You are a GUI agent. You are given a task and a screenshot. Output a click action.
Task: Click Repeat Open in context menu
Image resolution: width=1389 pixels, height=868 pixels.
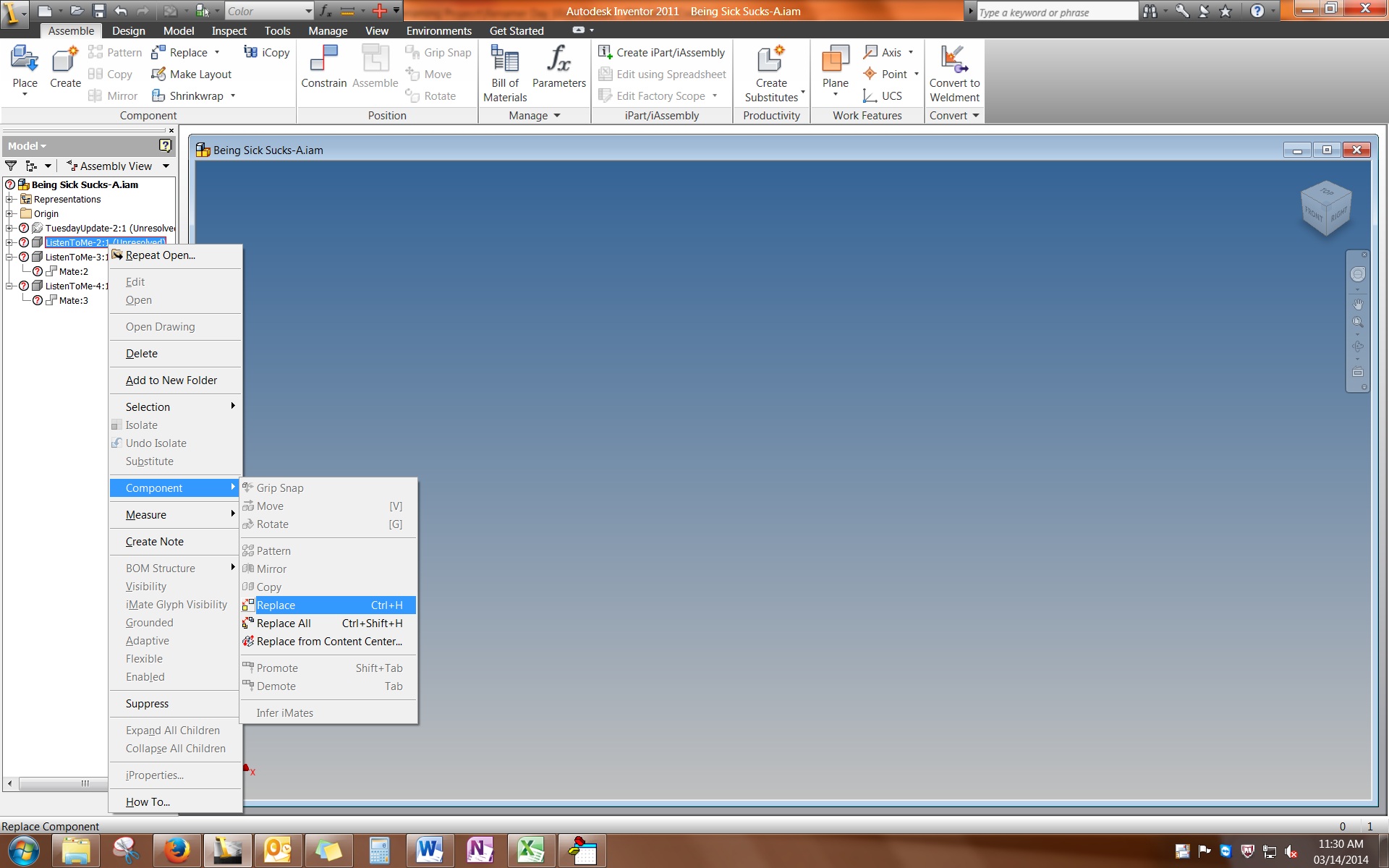click(175, 255)
